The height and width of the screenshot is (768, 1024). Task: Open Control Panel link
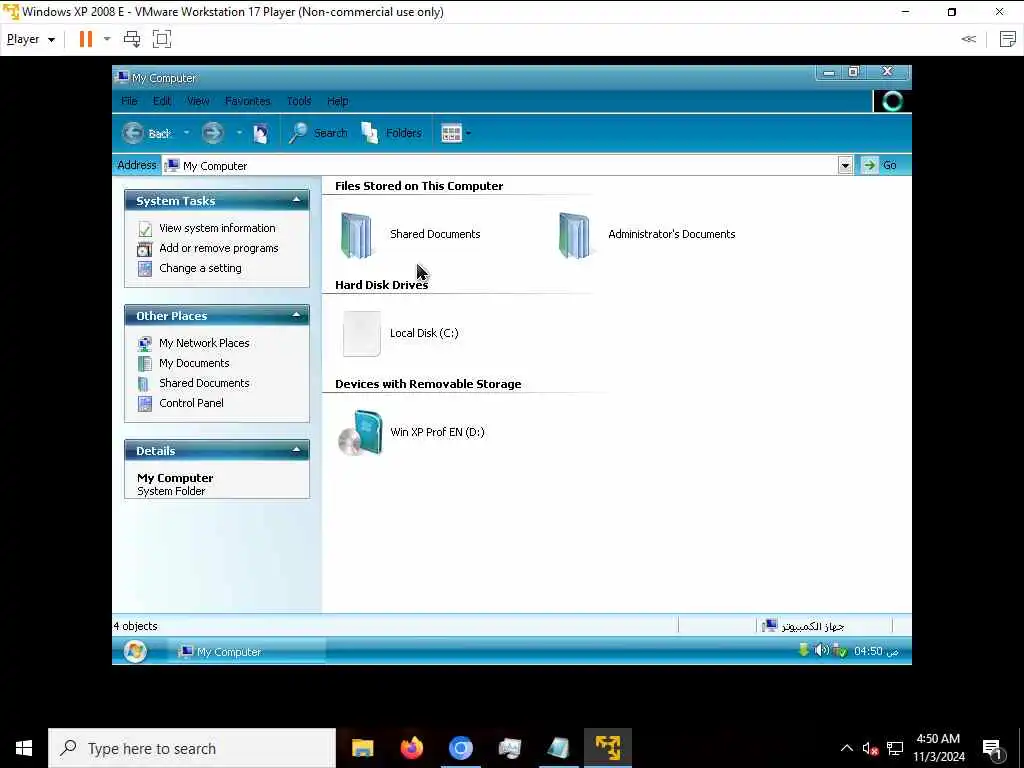tap(191, 403)
